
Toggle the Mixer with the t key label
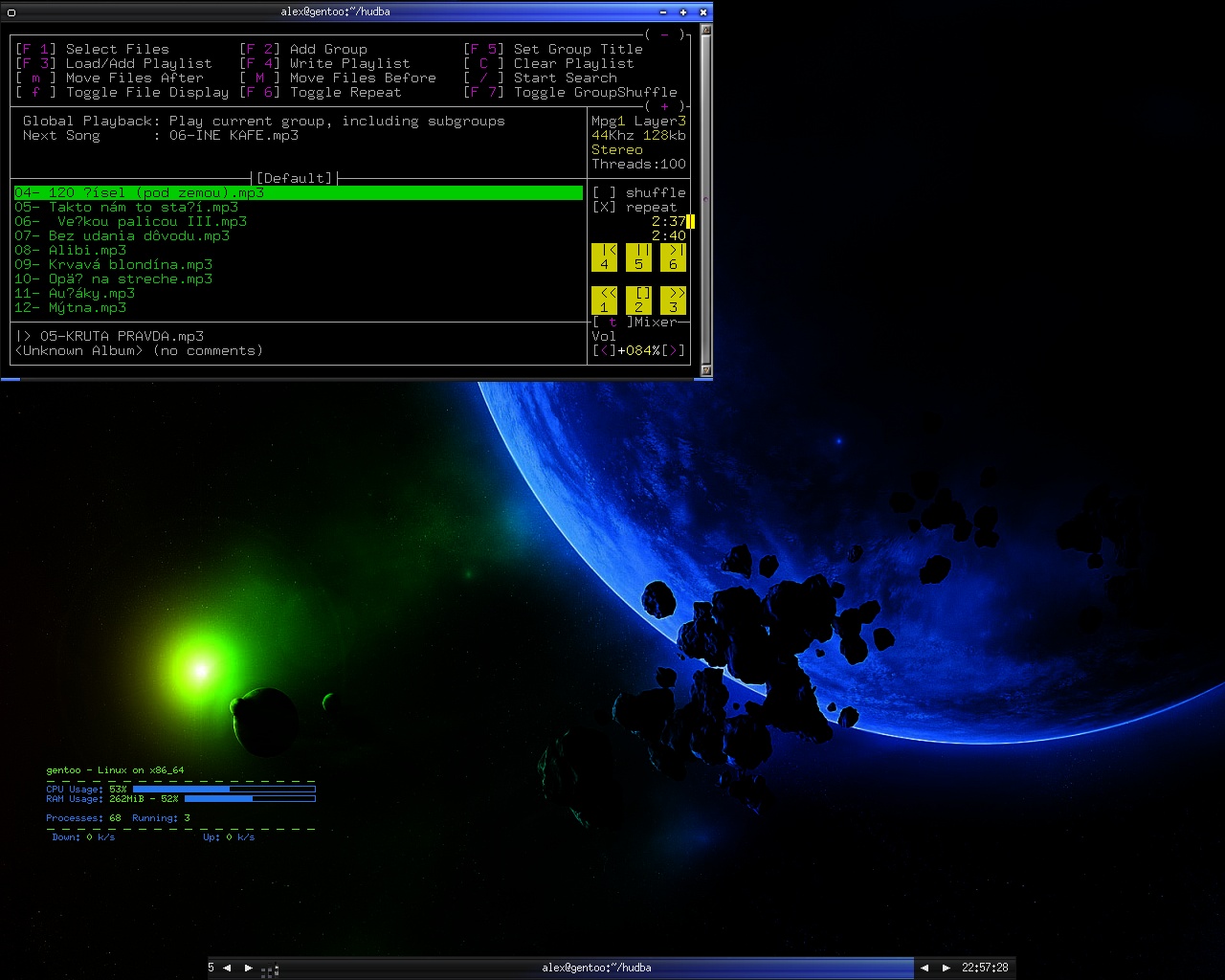click(x=612, y=322)
